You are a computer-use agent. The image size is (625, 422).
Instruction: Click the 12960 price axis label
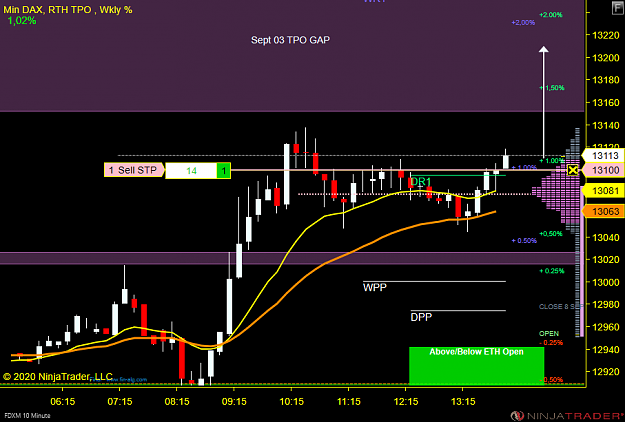click(x=606, y=327)
